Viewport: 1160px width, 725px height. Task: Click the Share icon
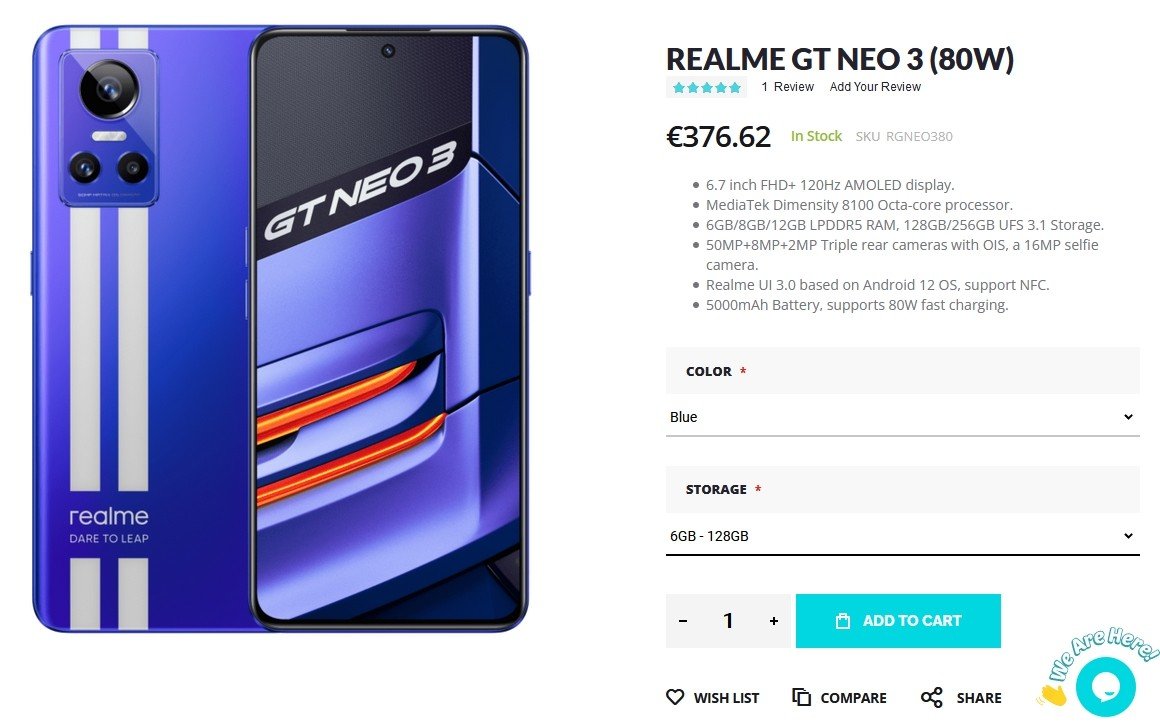click(931, 697)
